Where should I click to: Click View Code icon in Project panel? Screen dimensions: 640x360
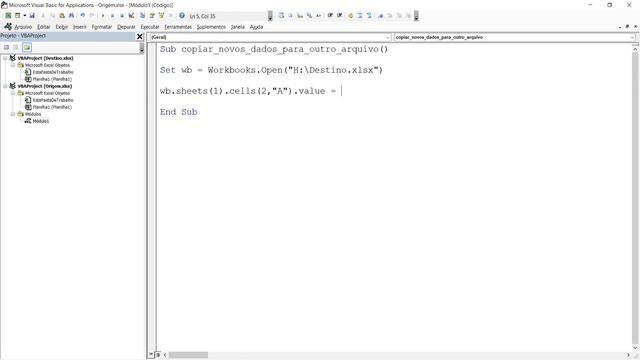6,47
